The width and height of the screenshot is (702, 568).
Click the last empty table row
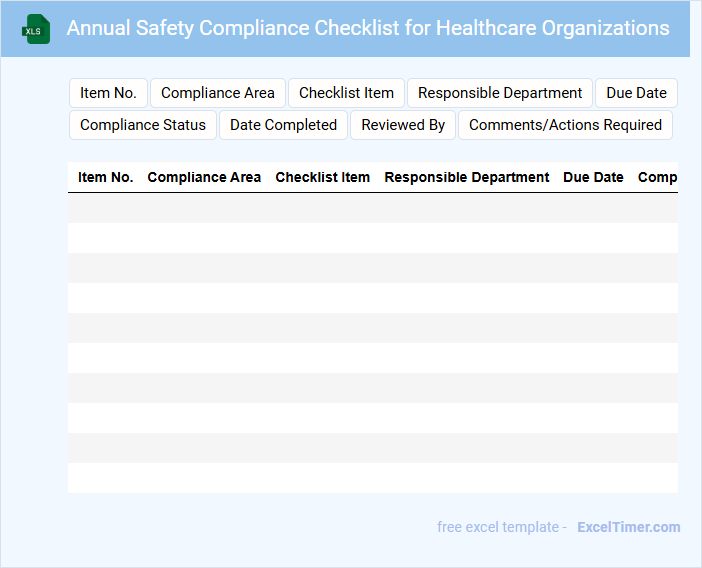[x=372, y=478]
